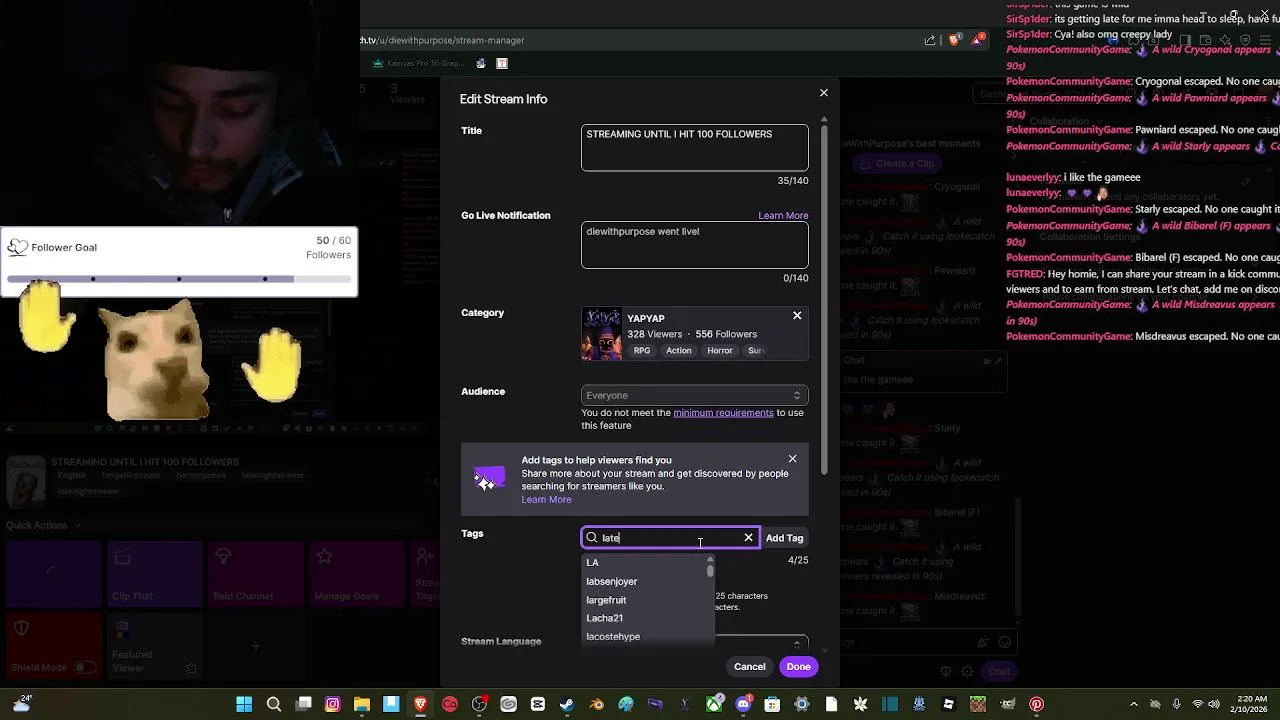1280x720 pixels.
Task: Click the Follower Goal progress bar
Action: pyautogui.click(x=179, y=279)
